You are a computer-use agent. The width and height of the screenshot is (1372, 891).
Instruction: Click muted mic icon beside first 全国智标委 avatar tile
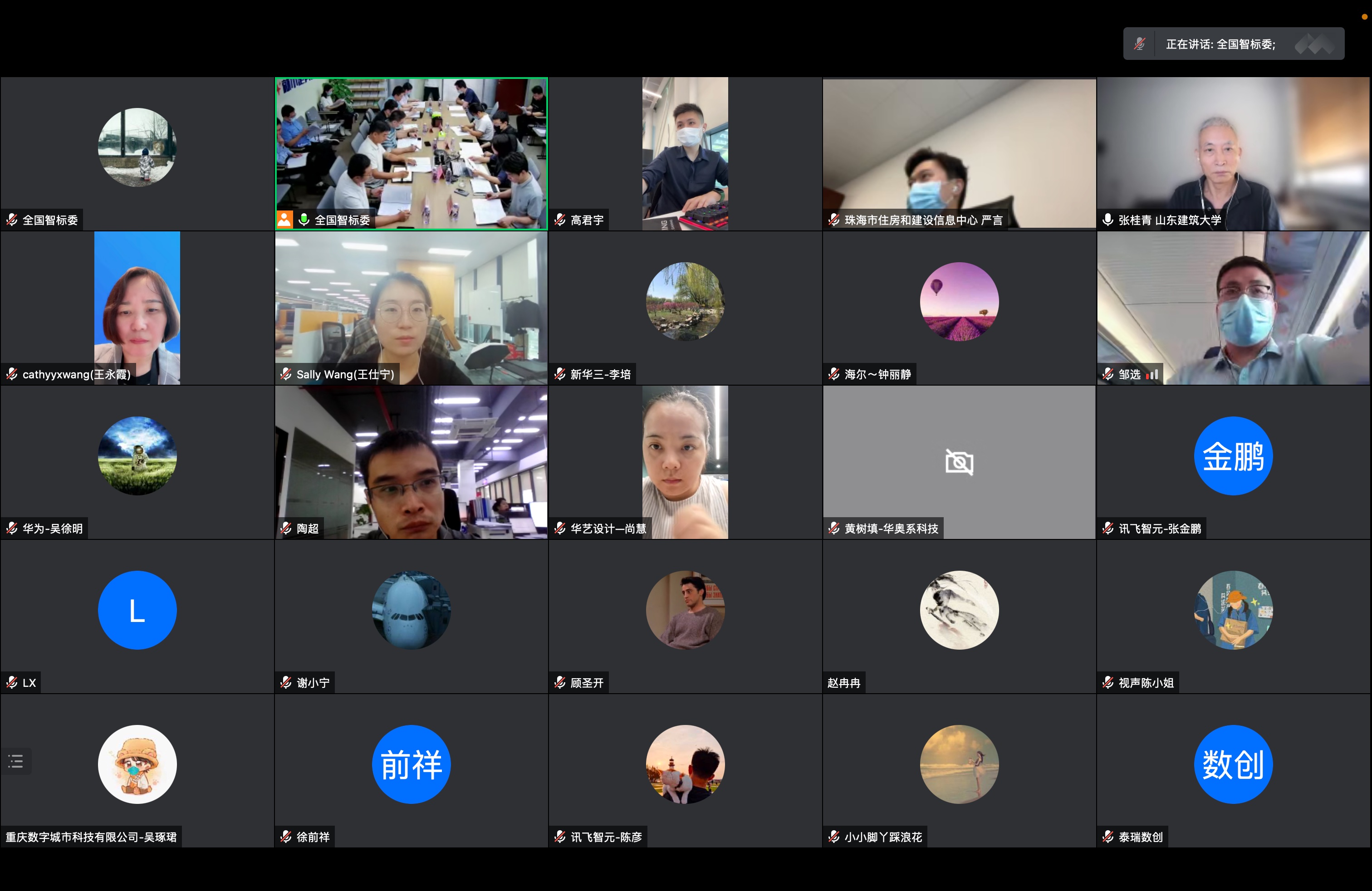12,220
